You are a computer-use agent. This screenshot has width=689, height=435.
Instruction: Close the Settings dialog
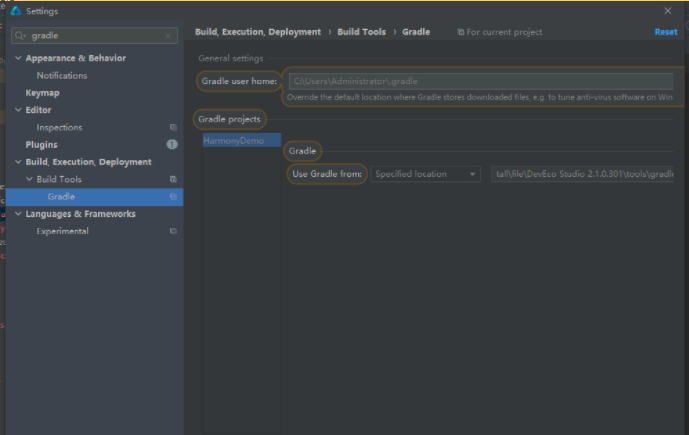[667, 11]
